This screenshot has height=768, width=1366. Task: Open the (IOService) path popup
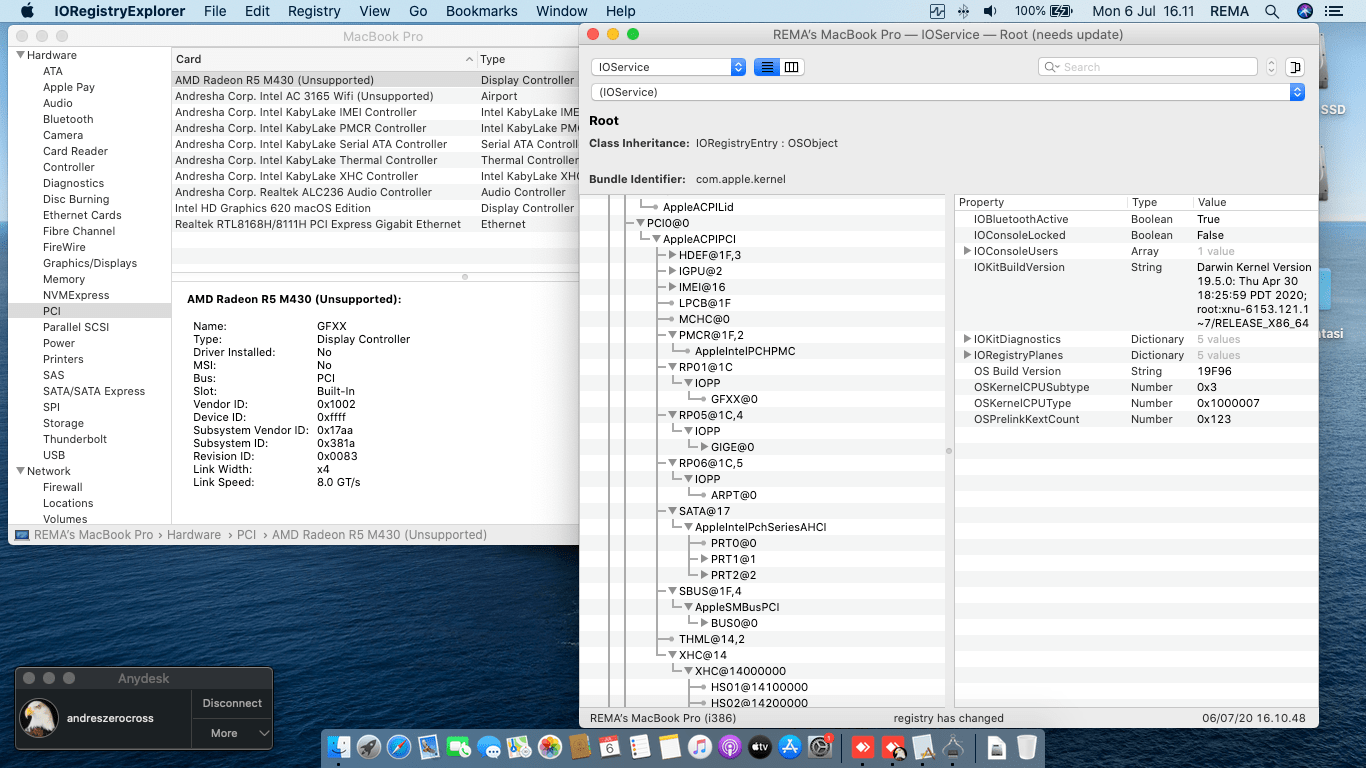(948, 92)
